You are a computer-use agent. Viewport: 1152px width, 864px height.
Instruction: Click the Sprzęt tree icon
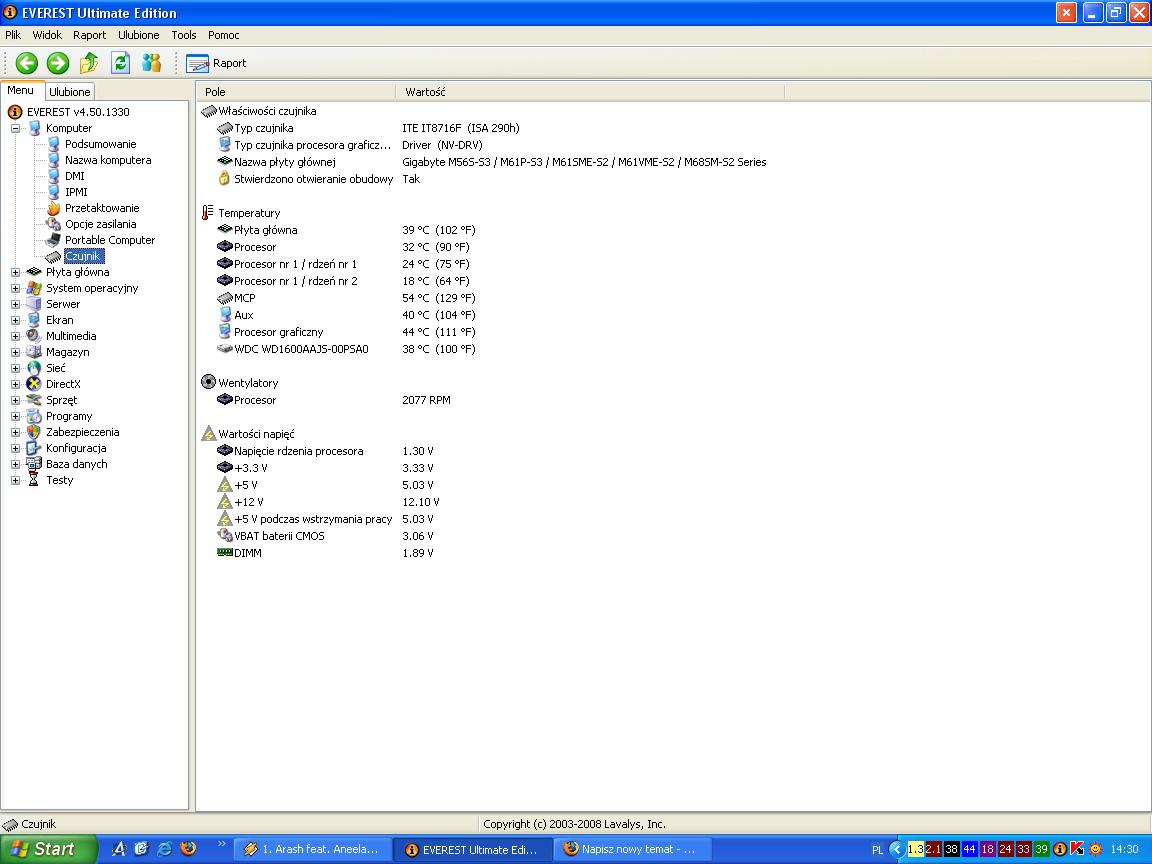pos(34,400)
